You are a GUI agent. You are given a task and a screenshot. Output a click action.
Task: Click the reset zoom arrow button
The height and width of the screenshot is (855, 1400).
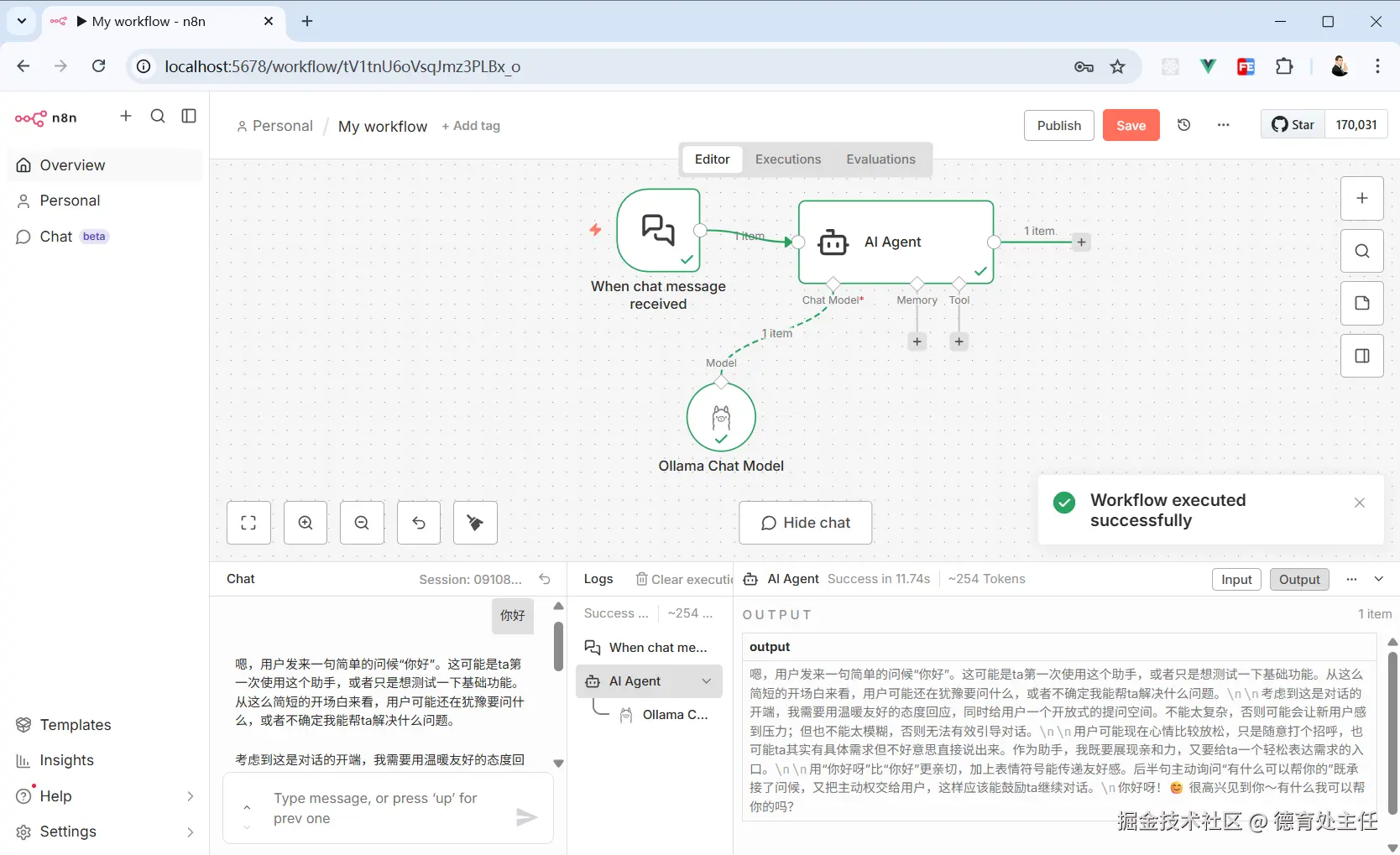[x=419, y=523]
